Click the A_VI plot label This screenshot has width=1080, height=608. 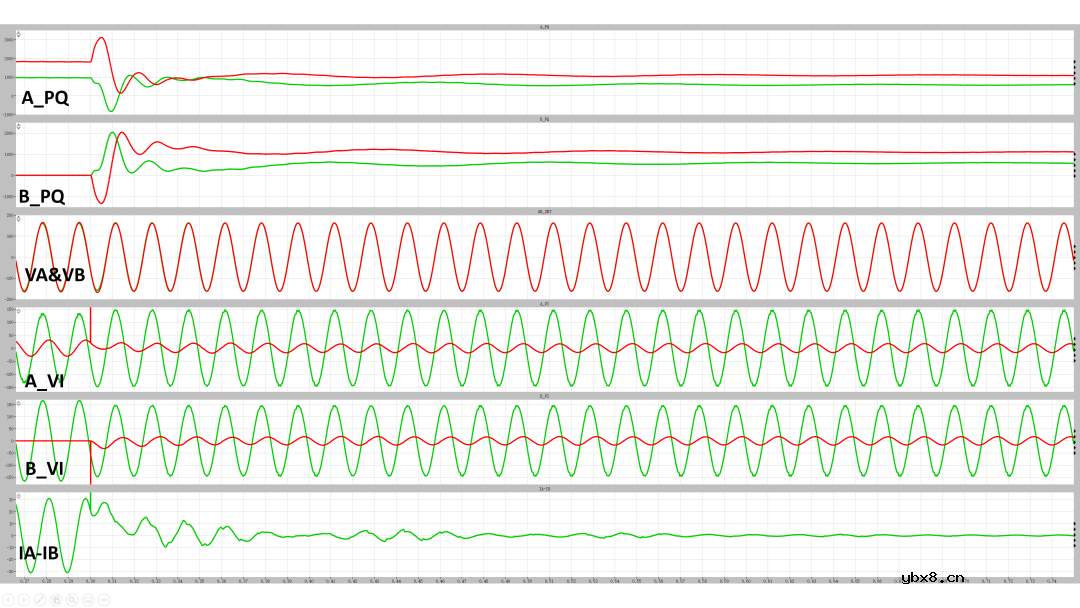point(44,381)
